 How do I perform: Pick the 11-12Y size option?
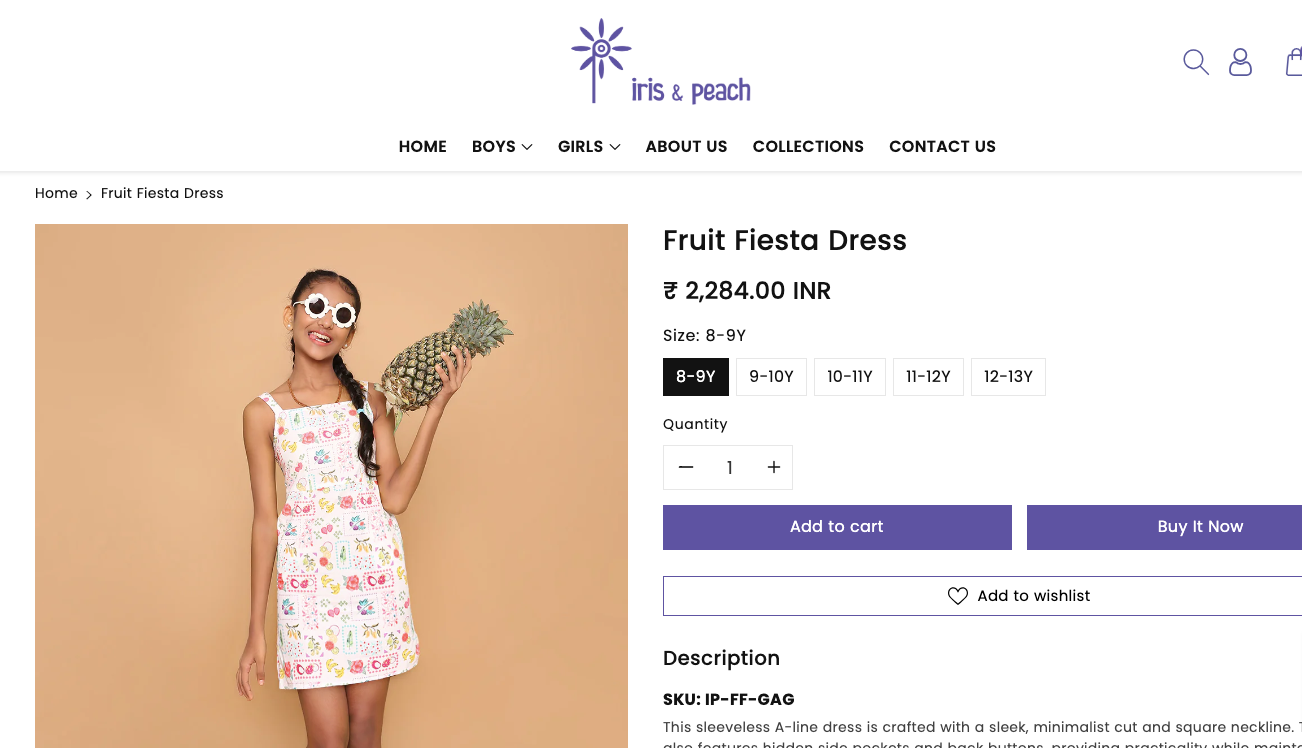coord(928,377)
